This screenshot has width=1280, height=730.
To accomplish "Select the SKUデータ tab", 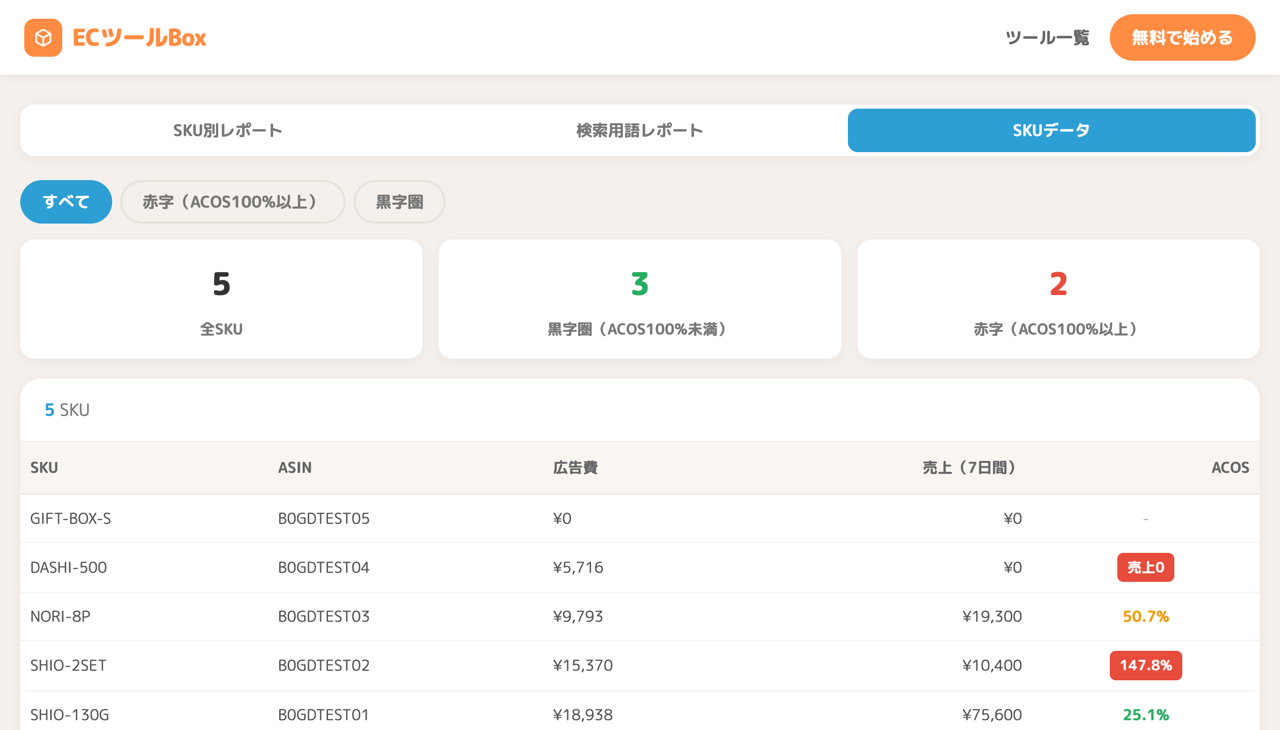I will pyautogui.click(x=1051, y=130).
